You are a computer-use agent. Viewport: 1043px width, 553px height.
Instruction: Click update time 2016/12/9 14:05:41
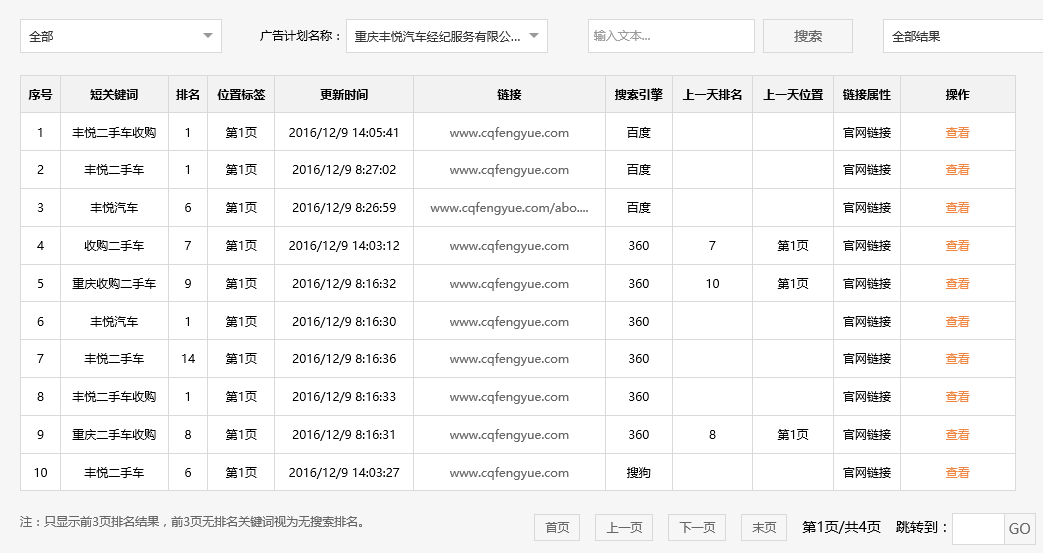point(344,132)
